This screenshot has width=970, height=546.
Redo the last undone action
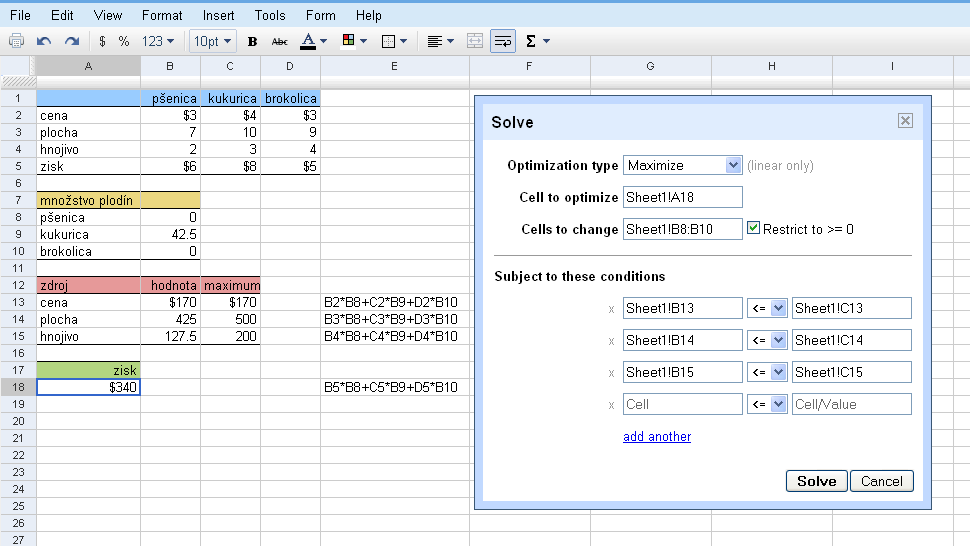[71, 41]
